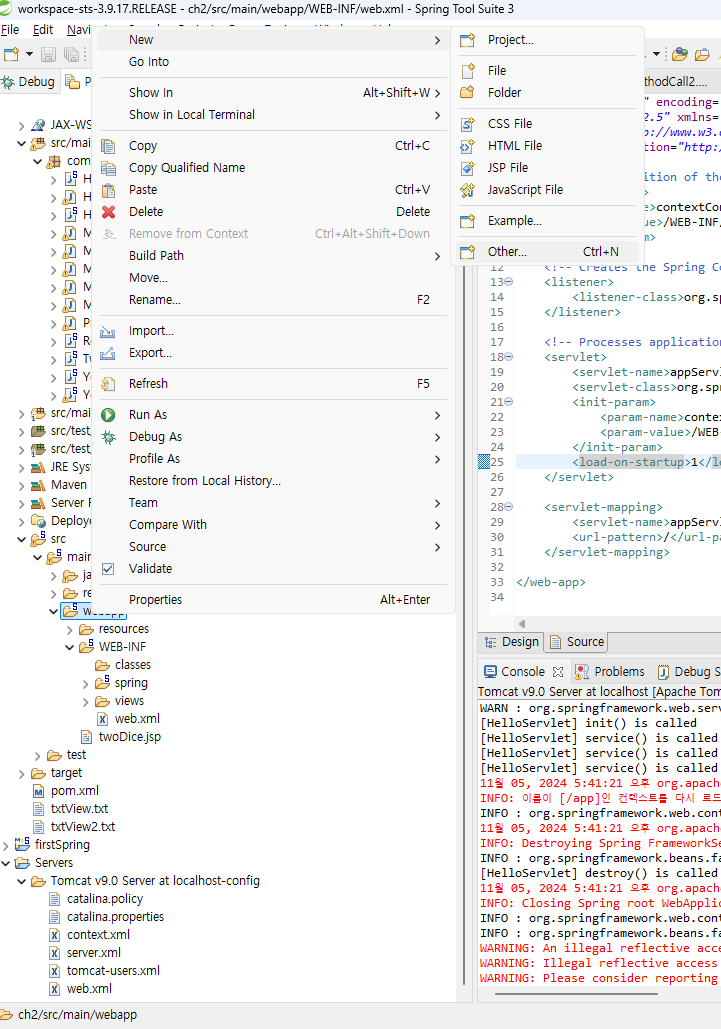Image resolution: width=721 pixels, height=1029 pixels.
Task: Click the Open Type toolbar icon with colored spheres
Action: pos(680,54)
